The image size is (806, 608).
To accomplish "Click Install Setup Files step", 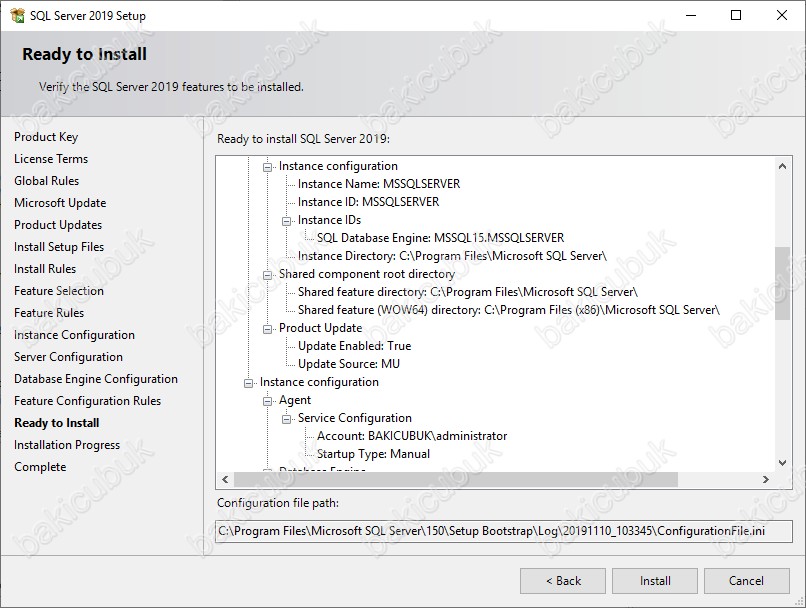I will [x=59, y=247].
